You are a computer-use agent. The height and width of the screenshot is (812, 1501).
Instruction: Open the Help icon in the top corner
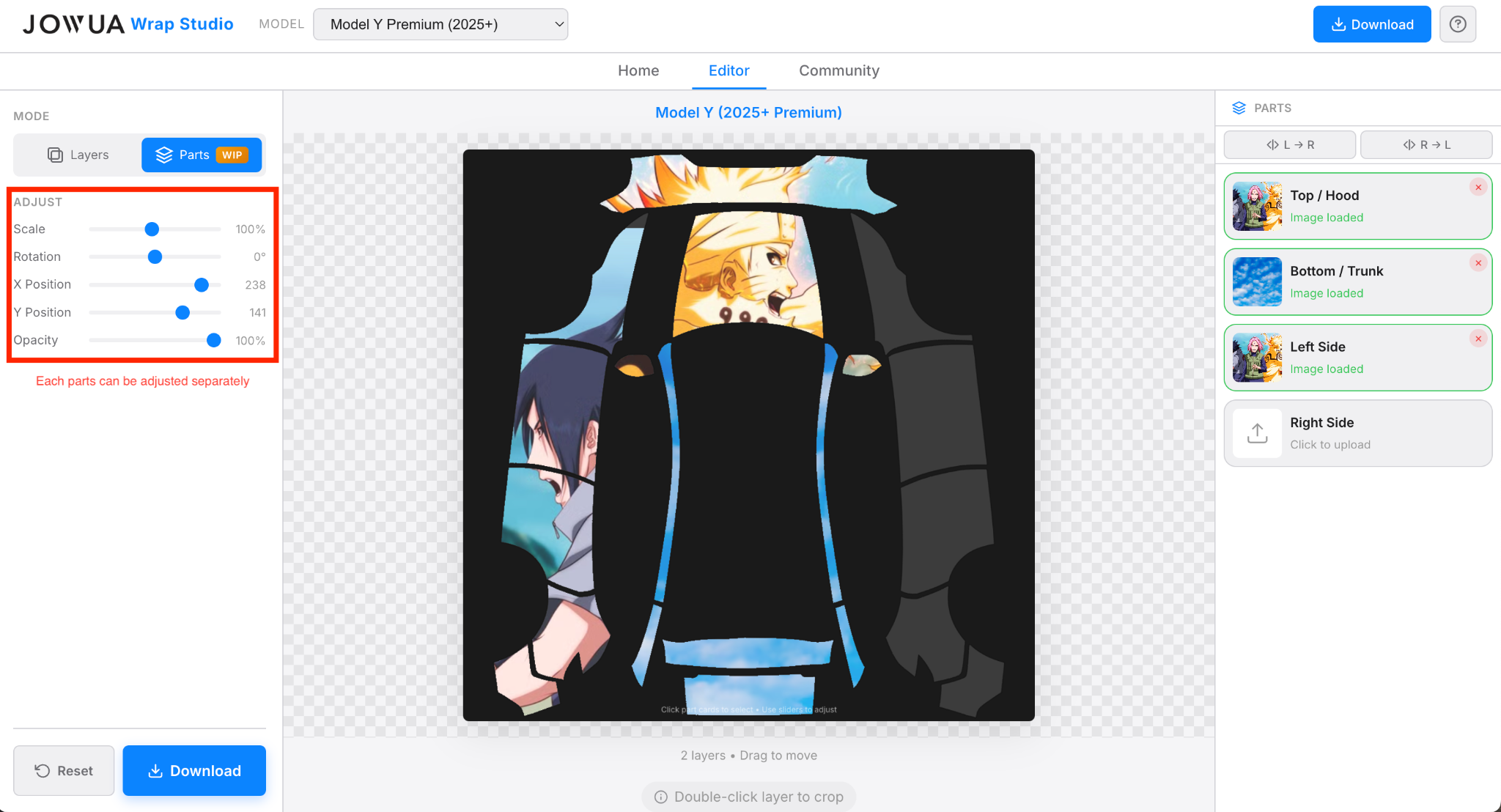pyautogui.click(x=1458, y=23)
